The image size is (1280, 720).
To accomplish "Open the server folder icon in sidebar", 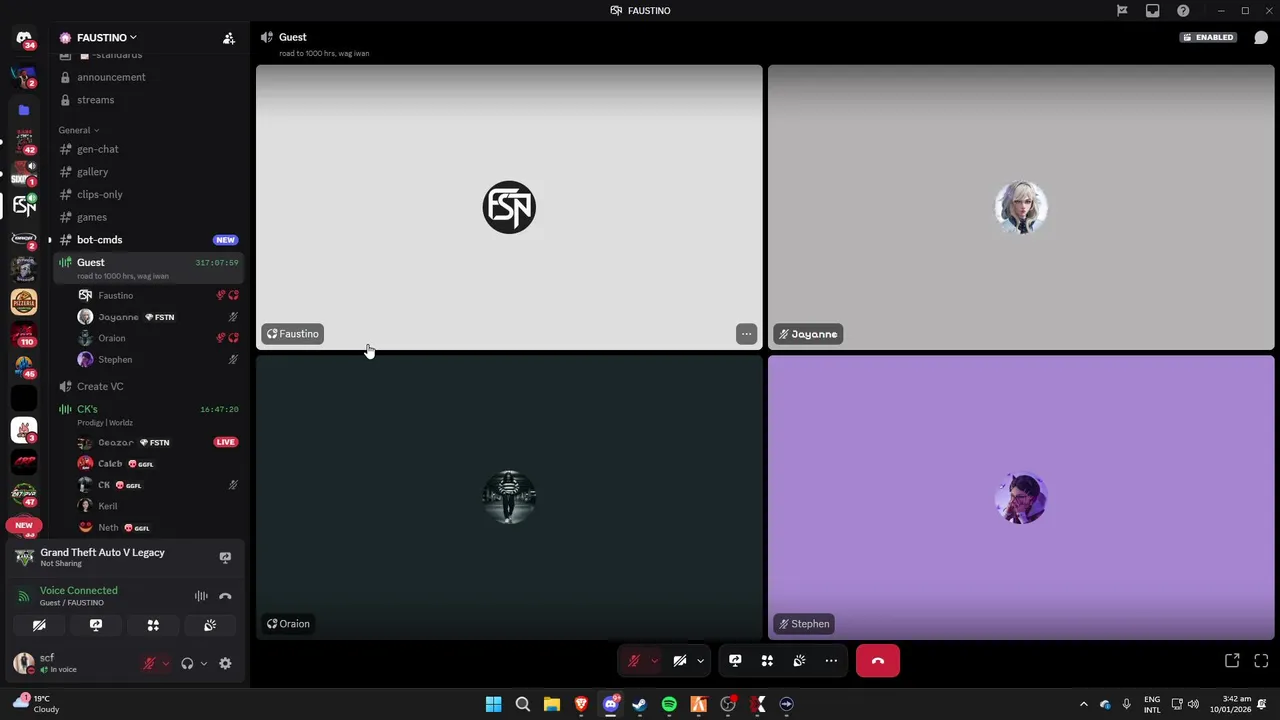I will pos(24,110).
